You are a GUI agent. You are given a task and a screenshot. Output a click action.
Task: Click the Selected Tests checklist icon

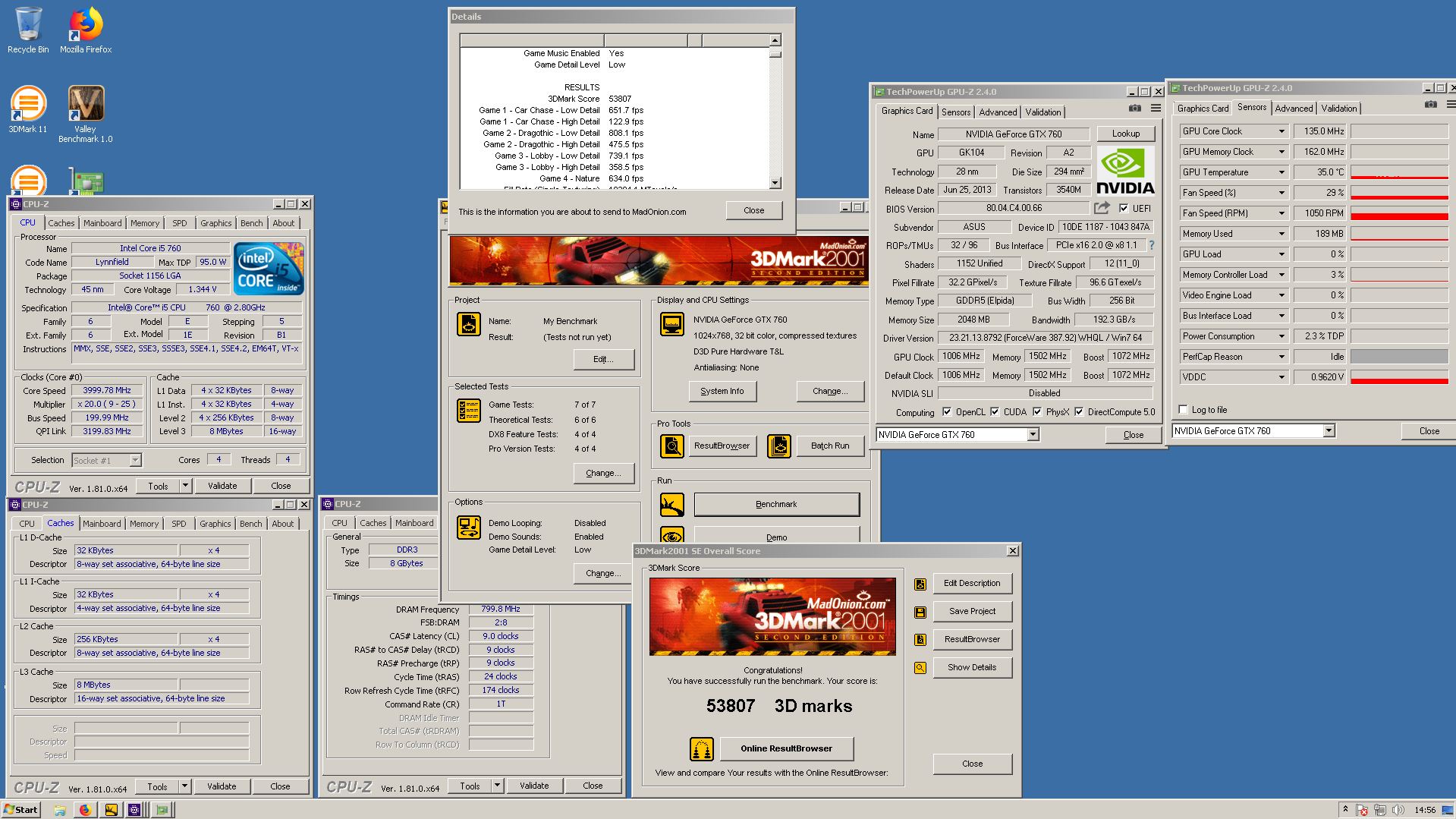468,411
